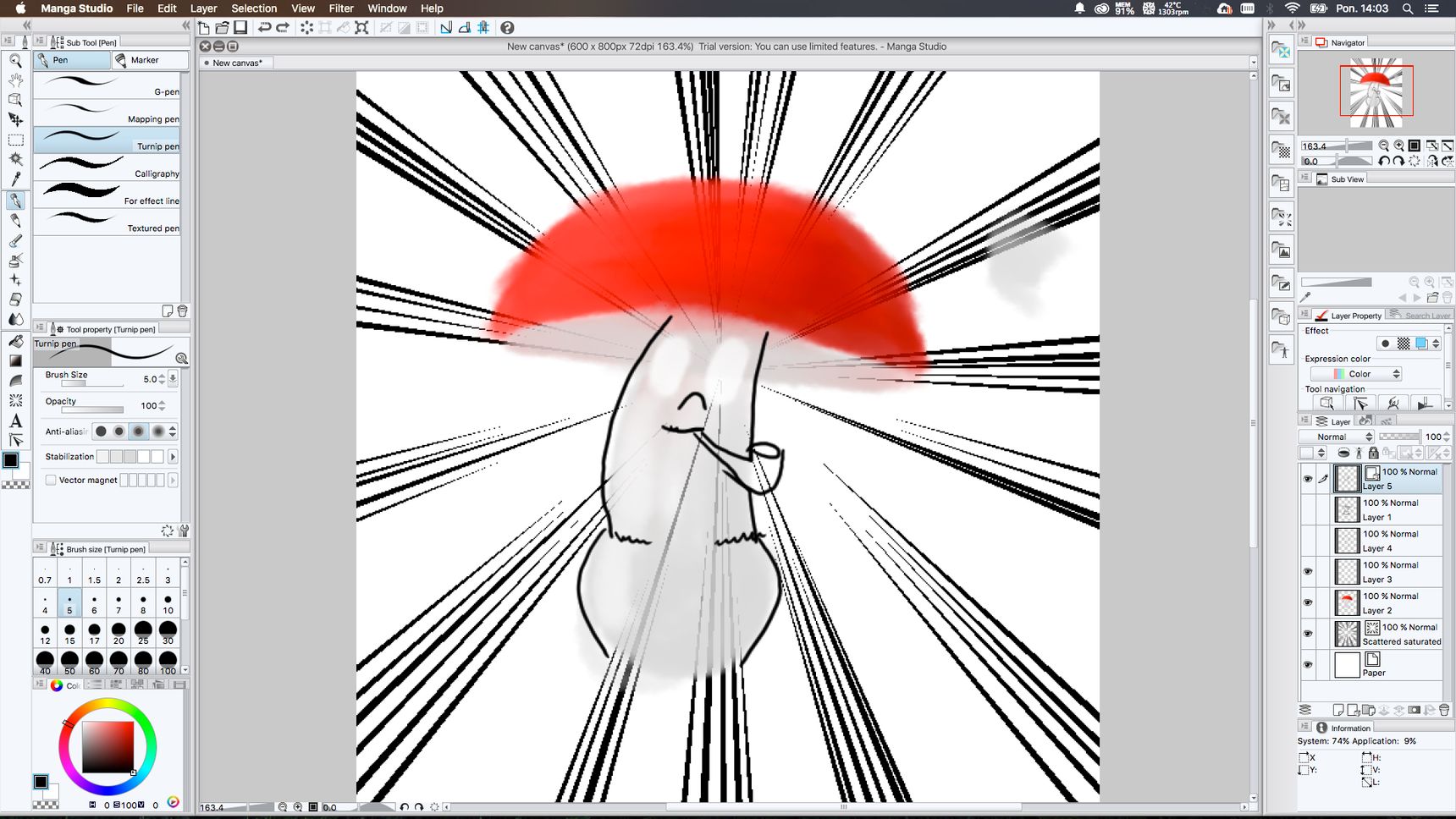Select the Eyedropper tool in the tool palette
Image resolution: width=1456 pixels, height=819 pixels.
(x=15, y=179)
